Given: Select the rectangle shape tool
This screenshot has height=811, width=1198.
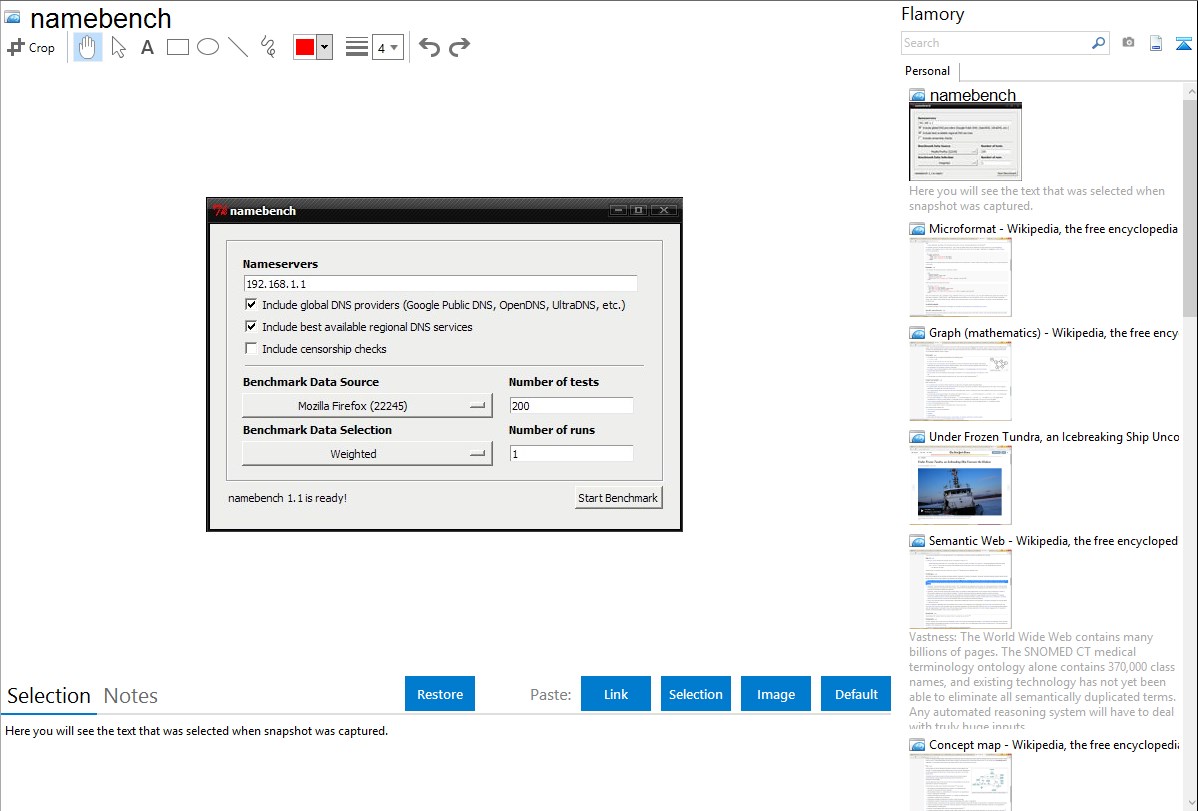Looking at the screenshot, I should (x=178, y=47).
